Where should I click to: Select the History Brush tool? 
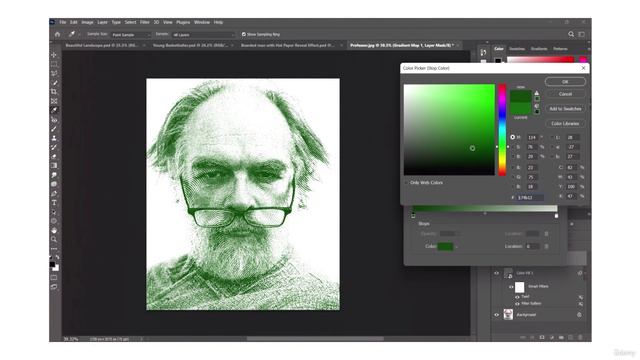tap(54, 147)
